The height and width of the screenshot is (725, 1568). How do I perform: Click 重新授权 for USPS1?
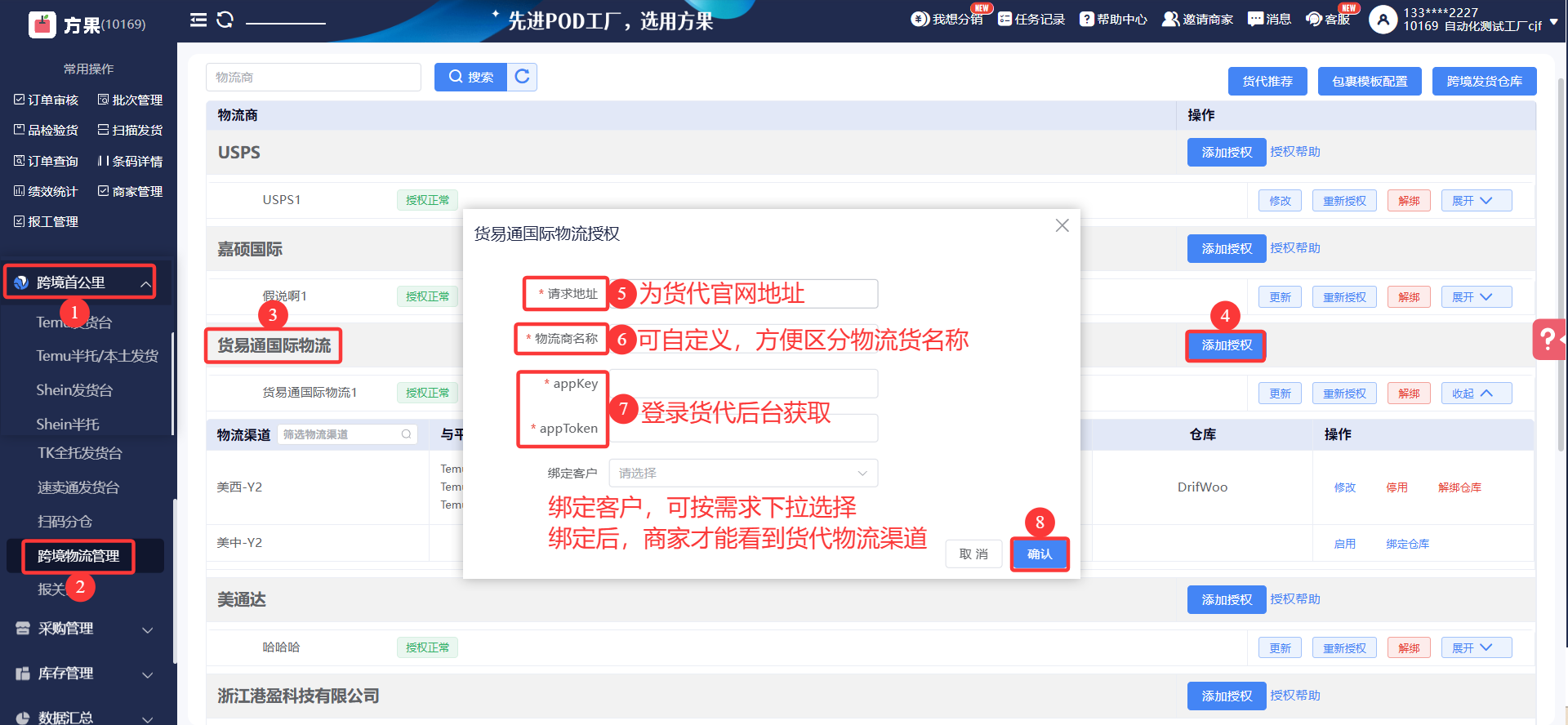click(x=1344, y=201)
